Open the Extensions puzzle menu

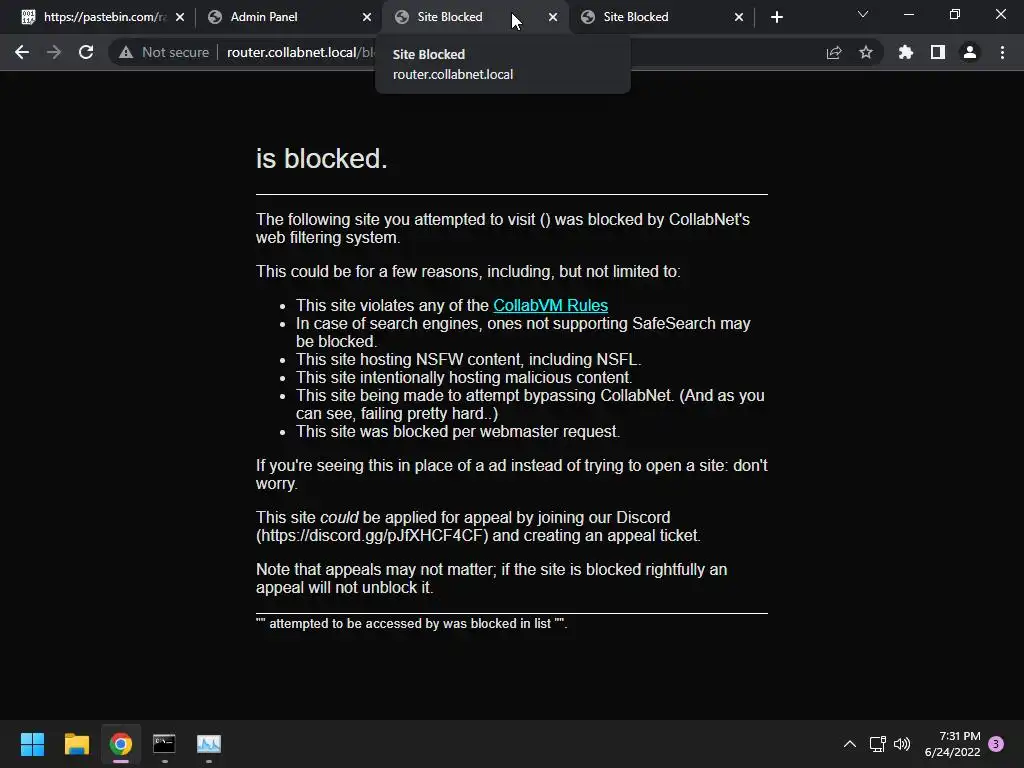click(906, 52)
